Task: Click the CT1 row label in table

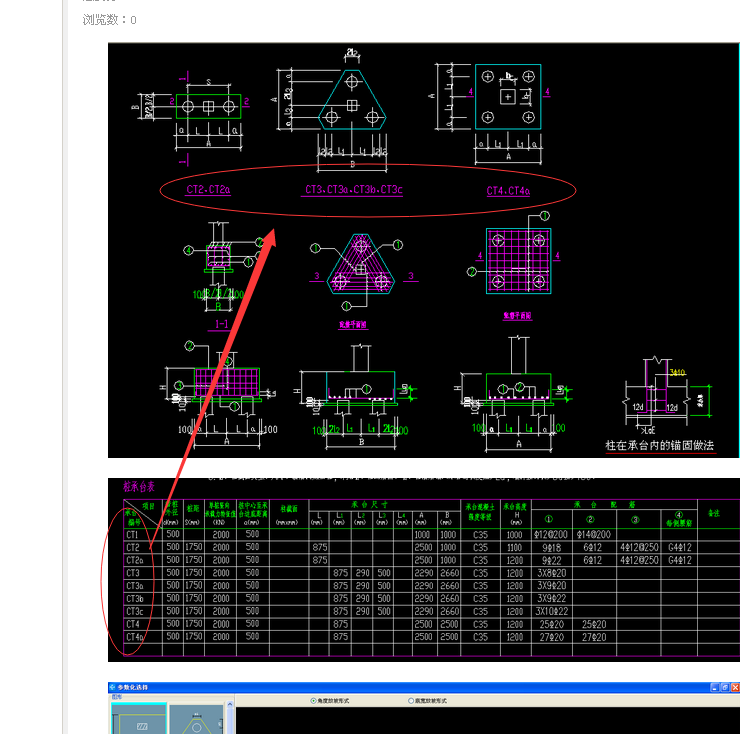Action: coord(132,535)
